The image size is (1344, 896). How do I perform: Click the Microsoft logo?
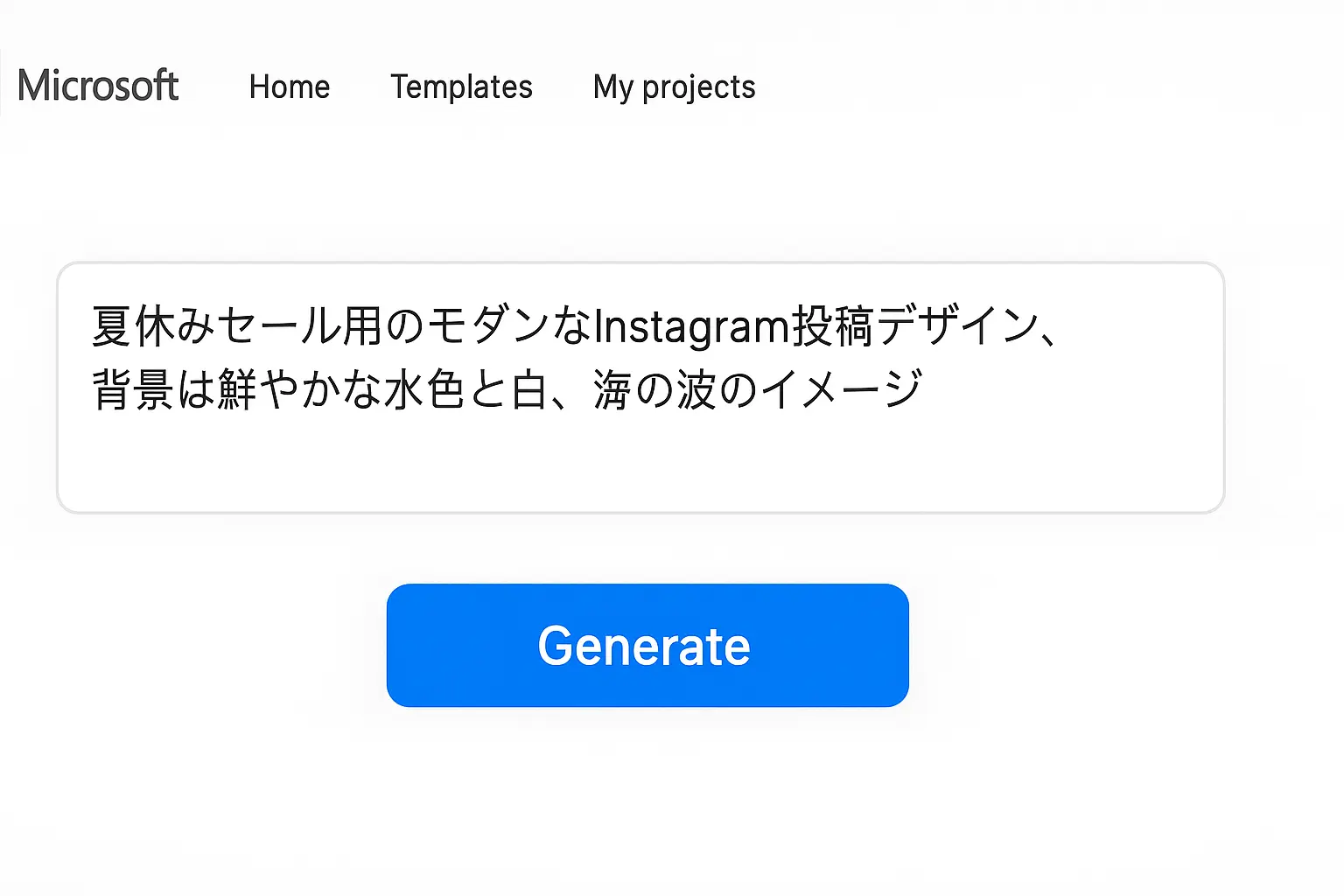[x=98, y=86]
